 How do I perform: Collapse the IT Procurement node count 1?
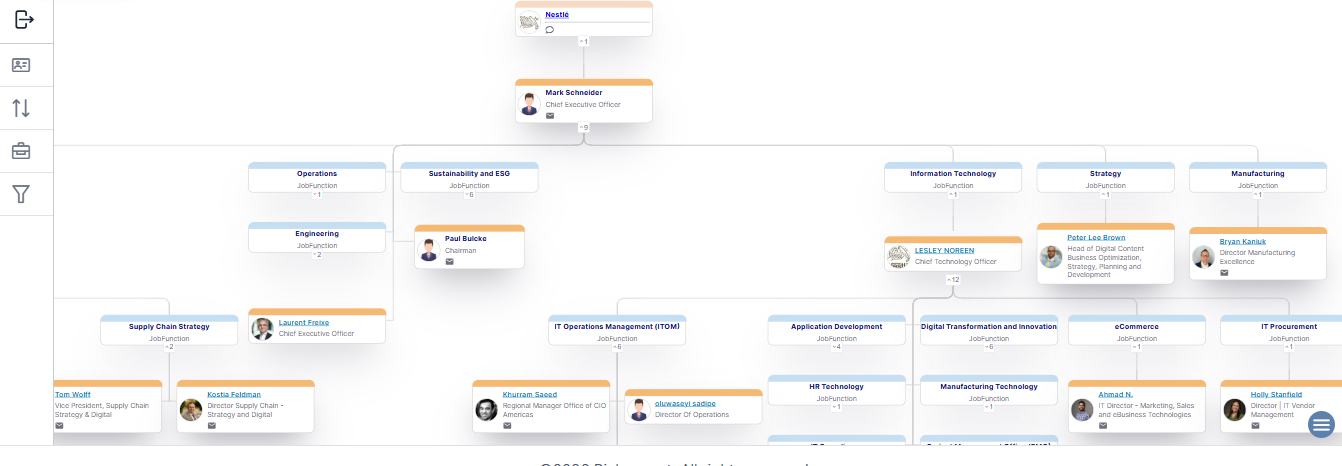click(1289, 347)
